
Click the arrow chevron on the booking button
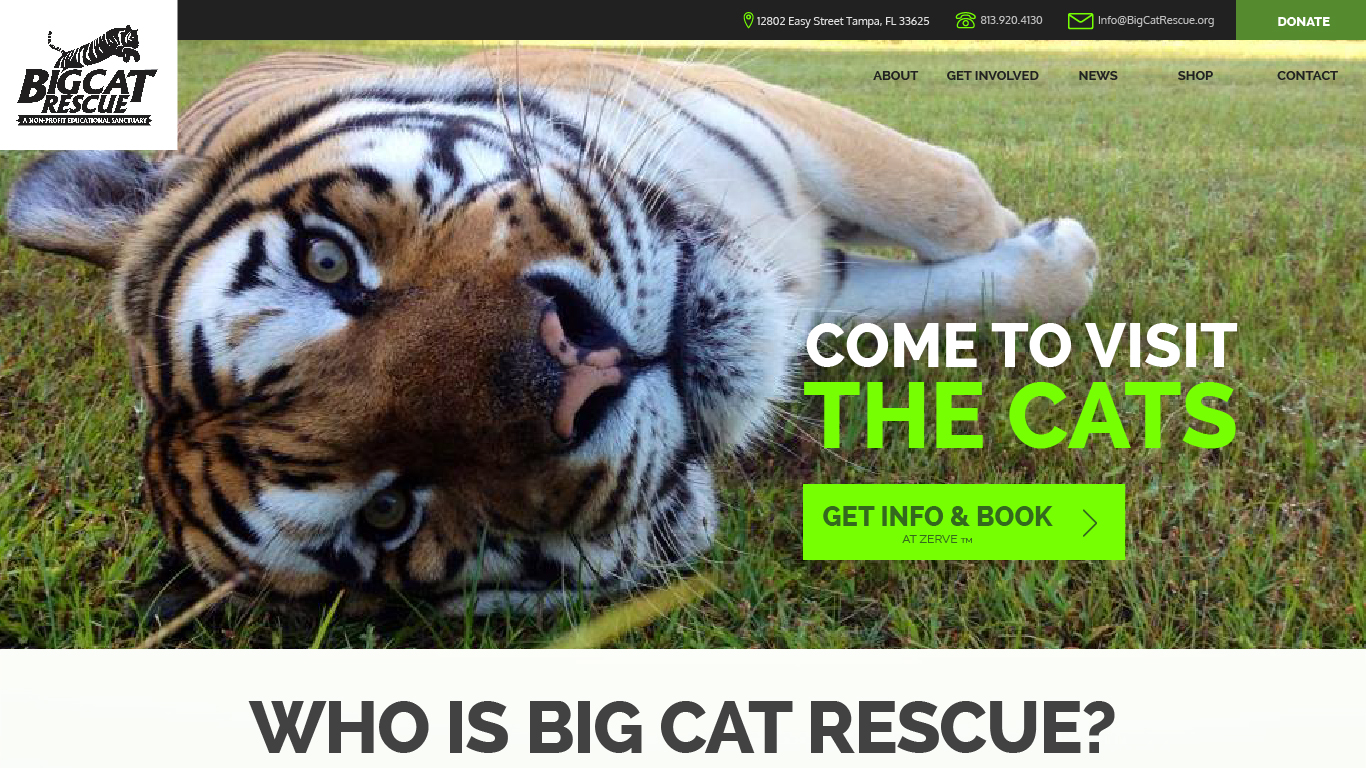pos(1090,522)
